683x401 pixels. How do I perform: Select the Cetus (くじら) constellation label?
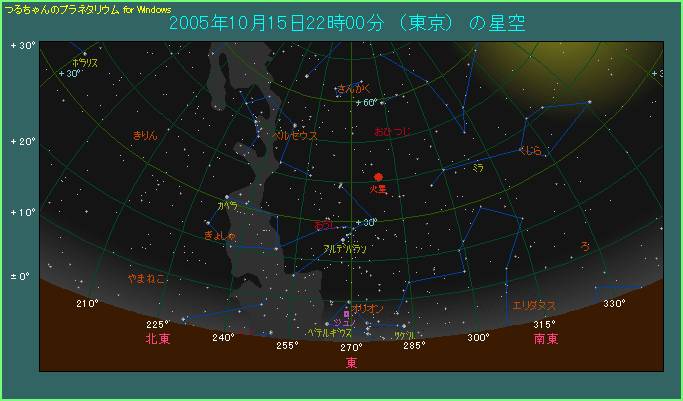click(530, 150)
